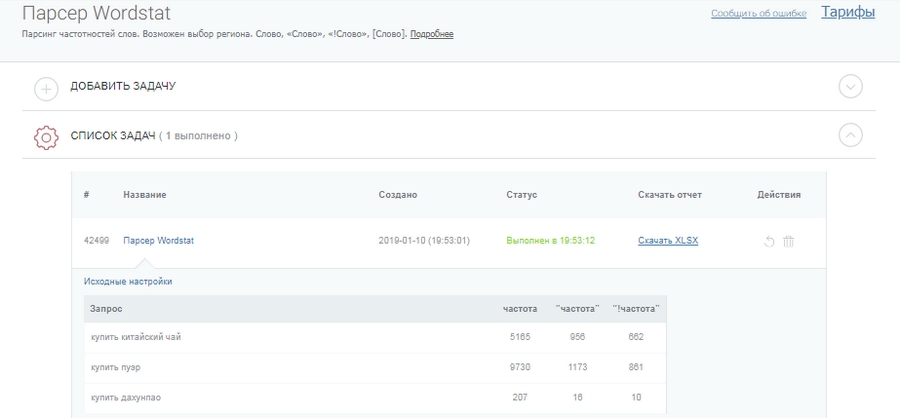900x418 pixels.
Task: Click the creation date 2019-01-10 (19:53:01)
Action: (424, 241)
